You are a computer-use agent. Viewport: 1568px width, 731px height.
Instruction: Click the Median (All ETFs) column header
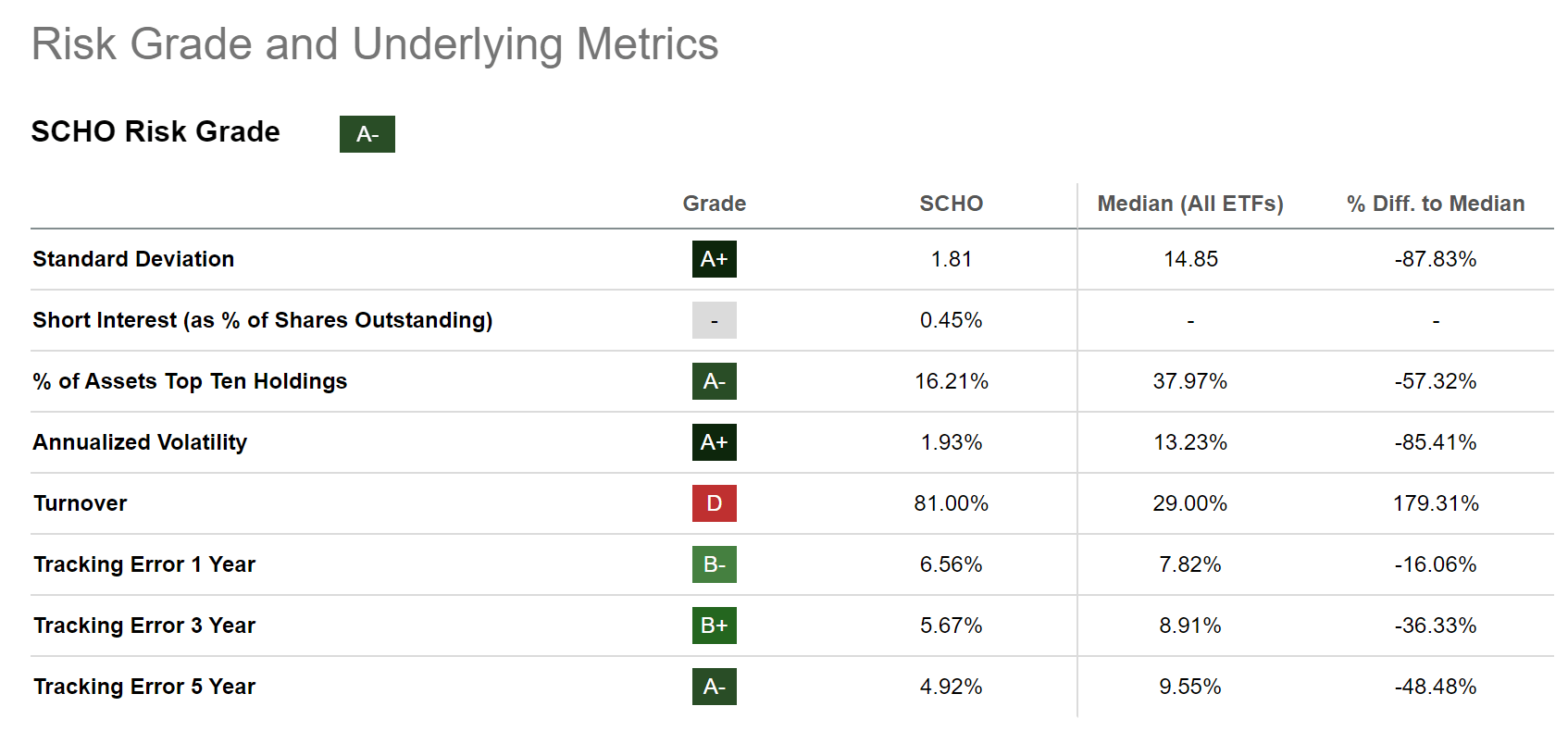(x=1189, y=204)
